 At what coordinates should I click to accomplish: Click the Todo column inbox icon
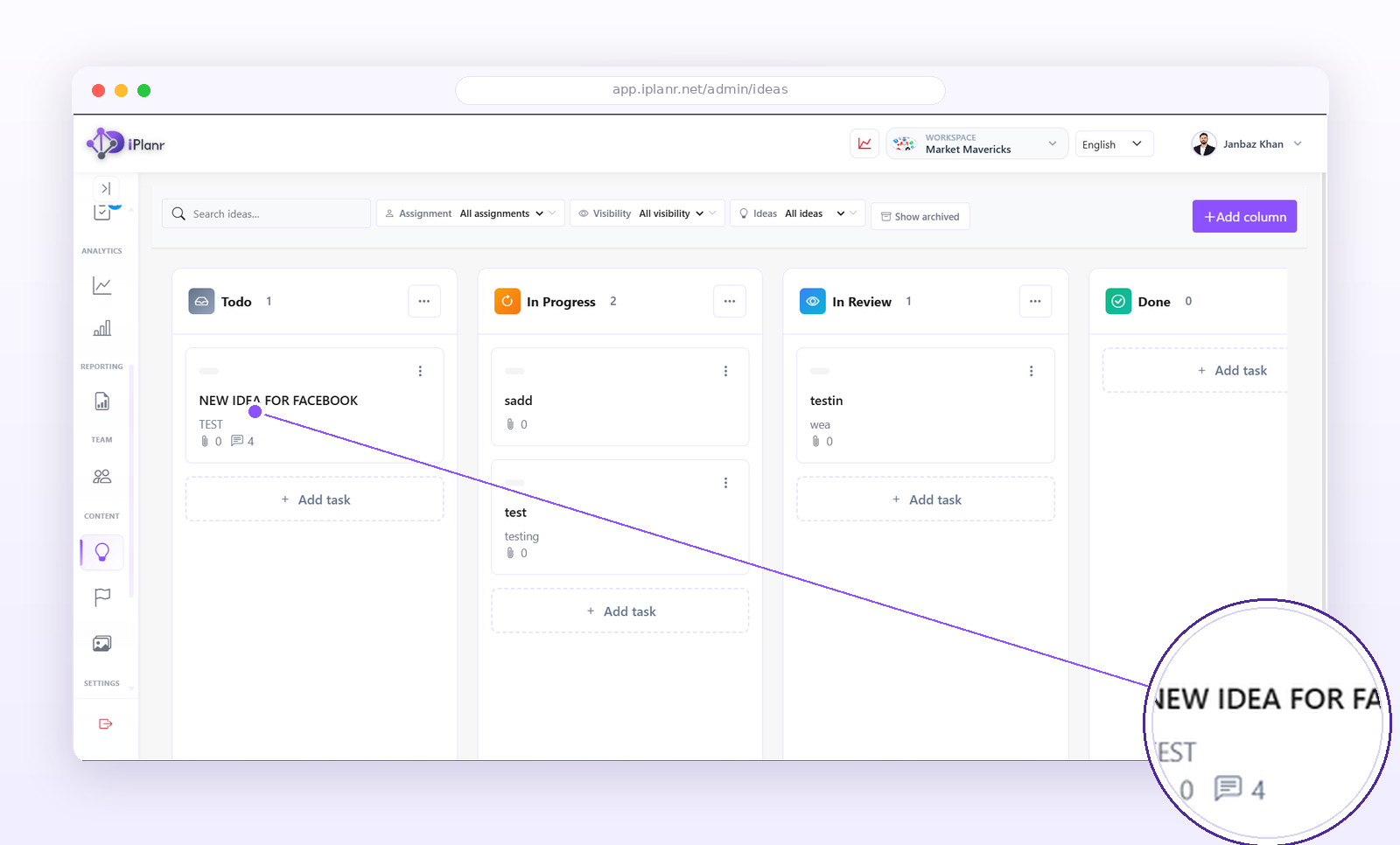201,301
